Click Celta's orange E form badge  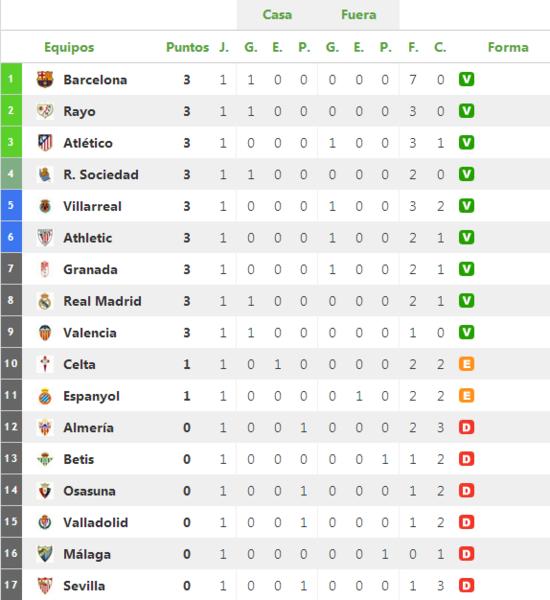tap(466, 364)
